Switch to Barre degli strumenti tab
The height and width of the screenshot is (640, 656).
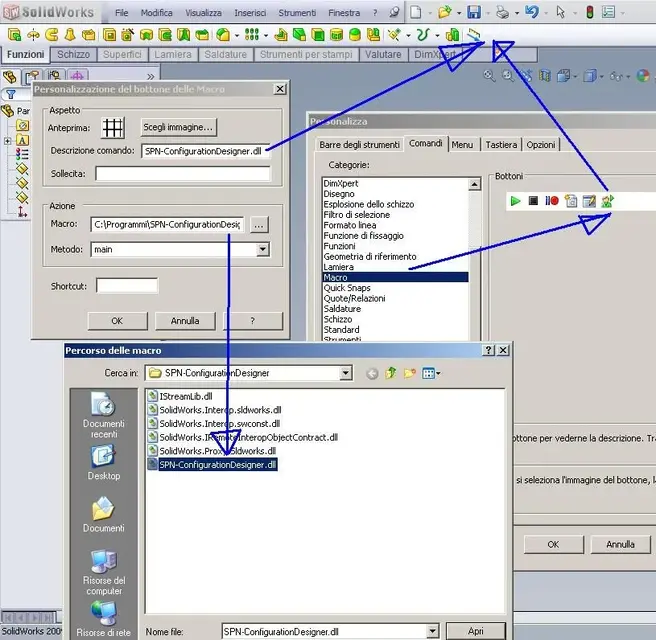click(359, 145)
